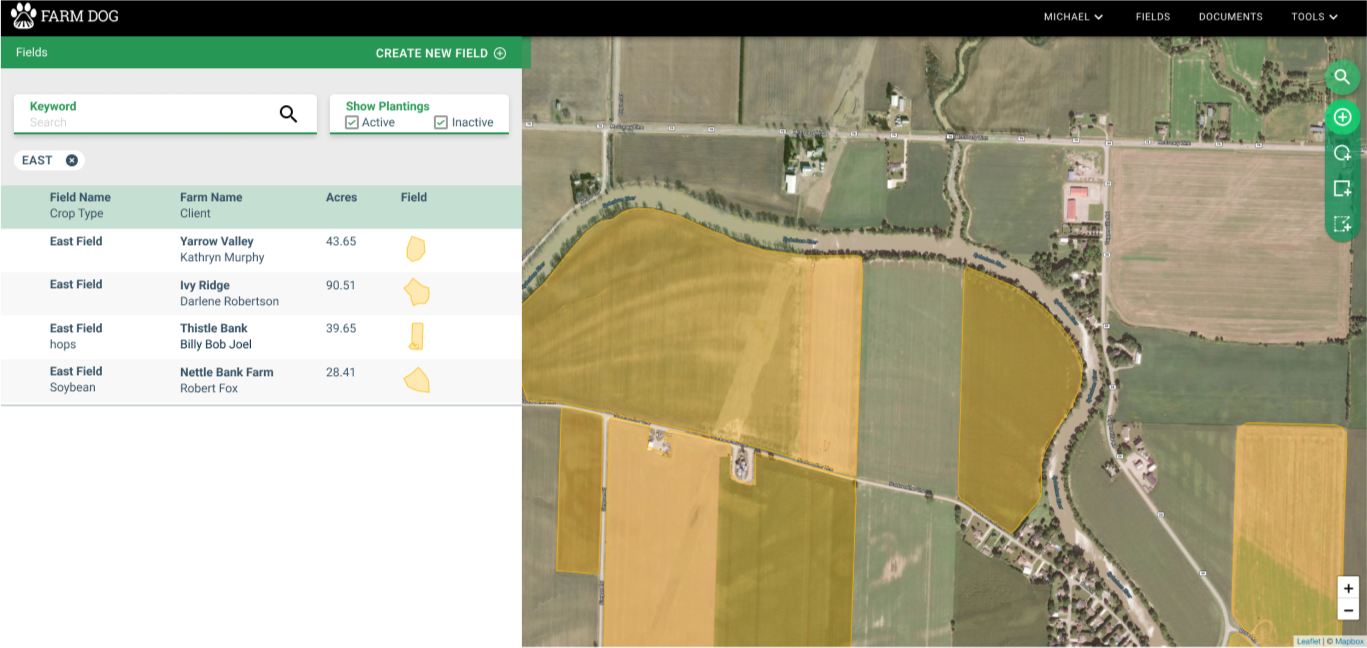Open the Michael user dropdown
The image size is (1367, 648).
(1073, 17)
